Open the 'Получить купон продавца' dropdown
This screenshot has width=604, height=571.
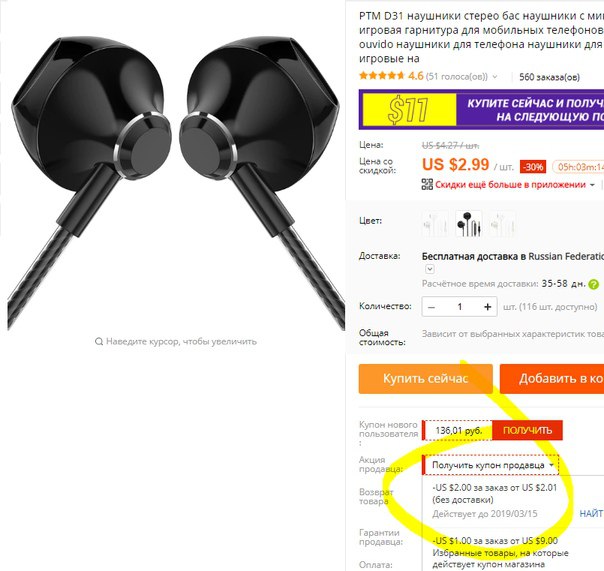pos(491,465)
